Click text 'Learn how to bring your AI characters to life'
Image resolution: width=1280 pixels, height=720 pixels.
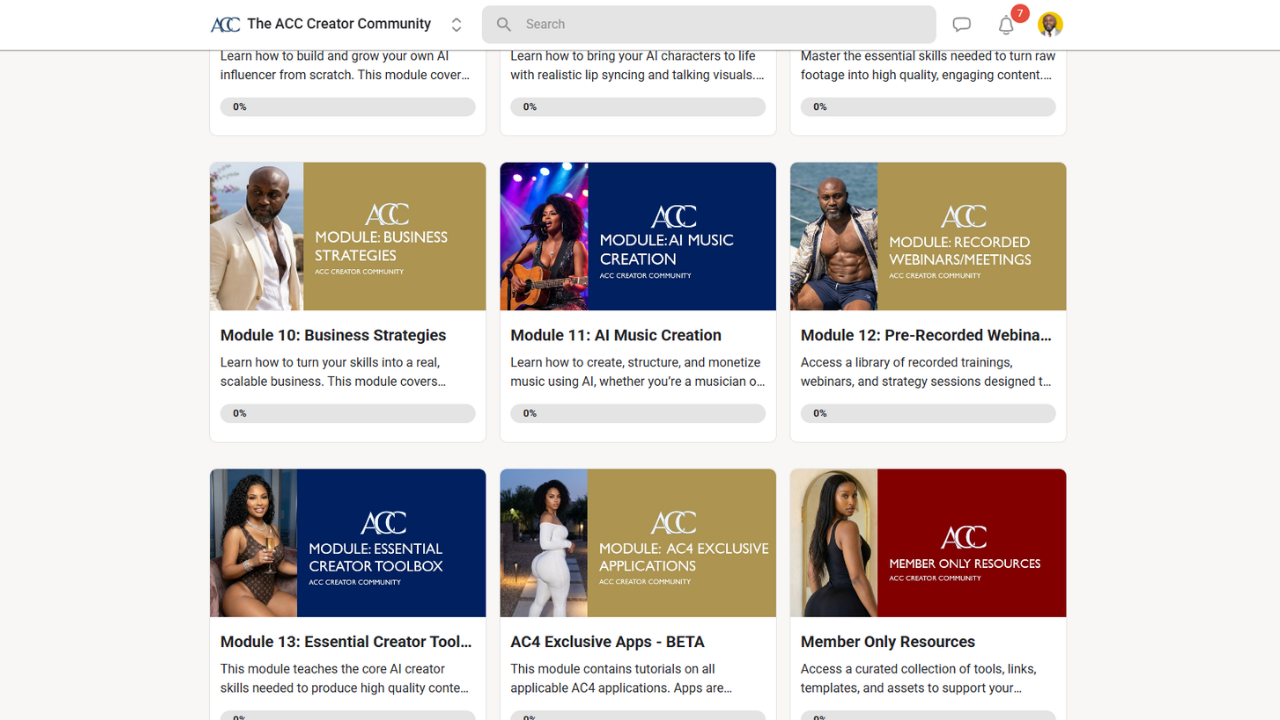click(633, 56)
